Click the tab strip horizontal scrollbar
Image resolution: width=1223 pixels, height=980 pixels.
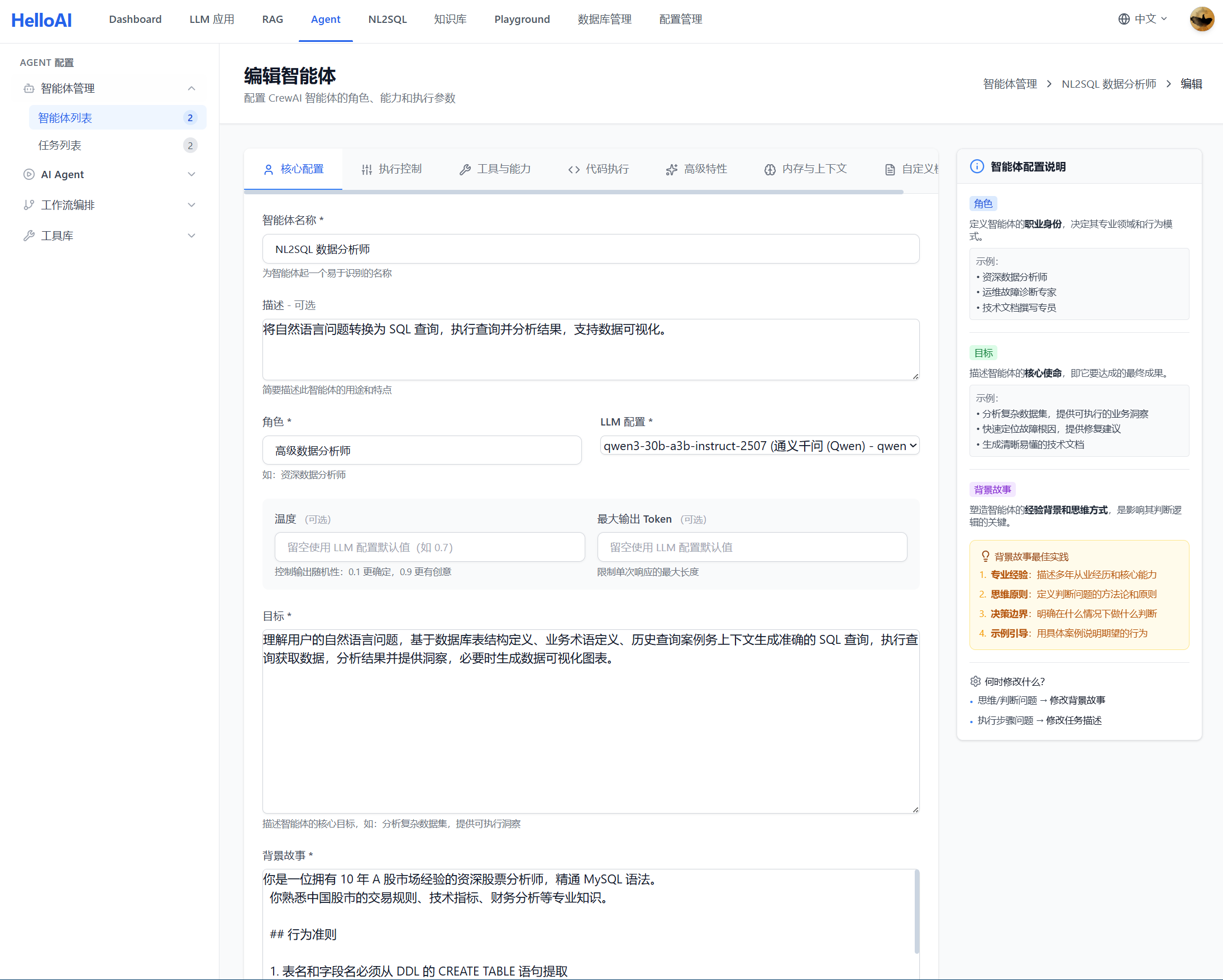tap(573, 192)
